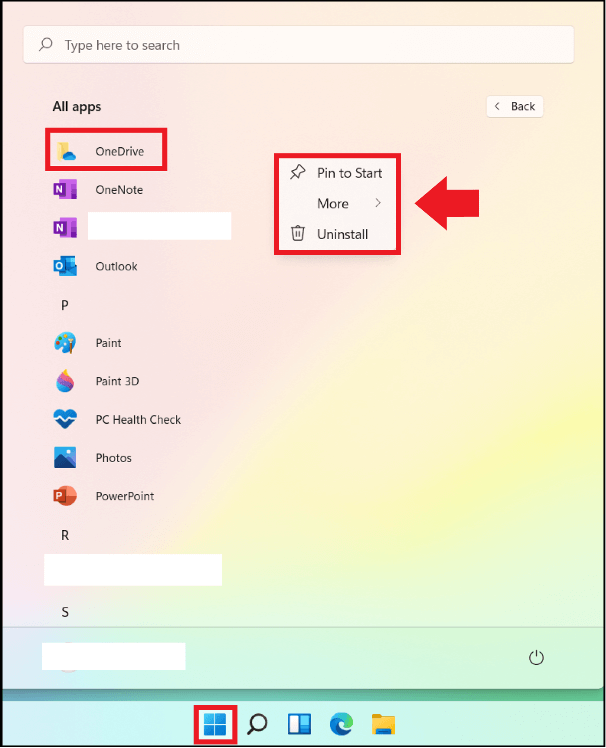The height and width of the screenshot is (748, 606).
Task: Open the Widgets panel from taskbar
Action: (x=299, y=724)
